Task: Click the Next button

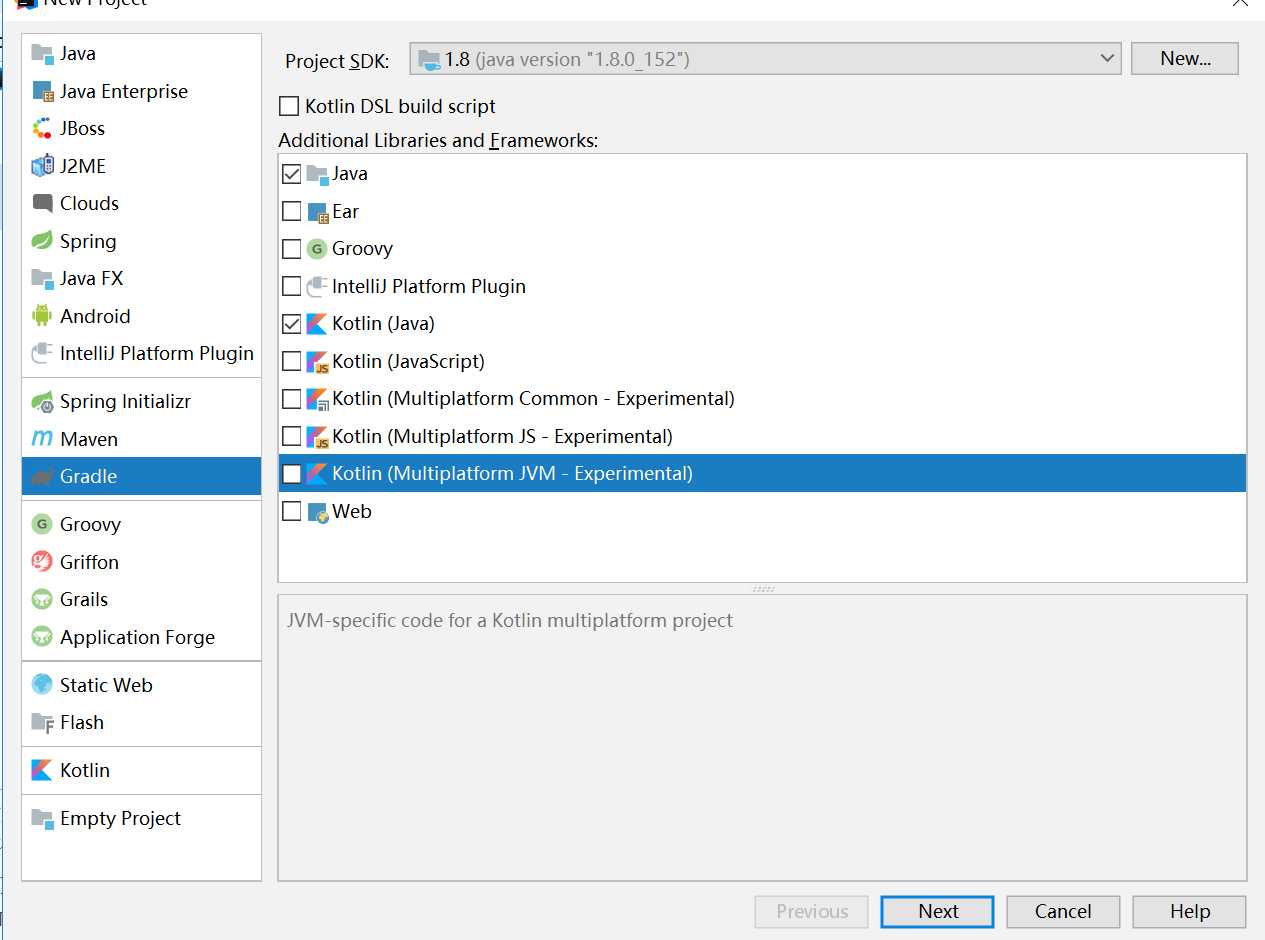Action: point(938,911)
